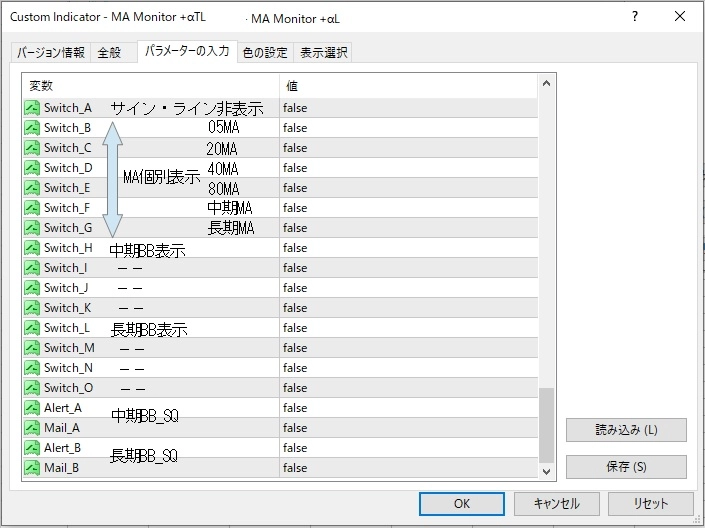This screenshot has width=705, height=528.
Task: Select the false value of Switch_C
Action: pos(295,148)
